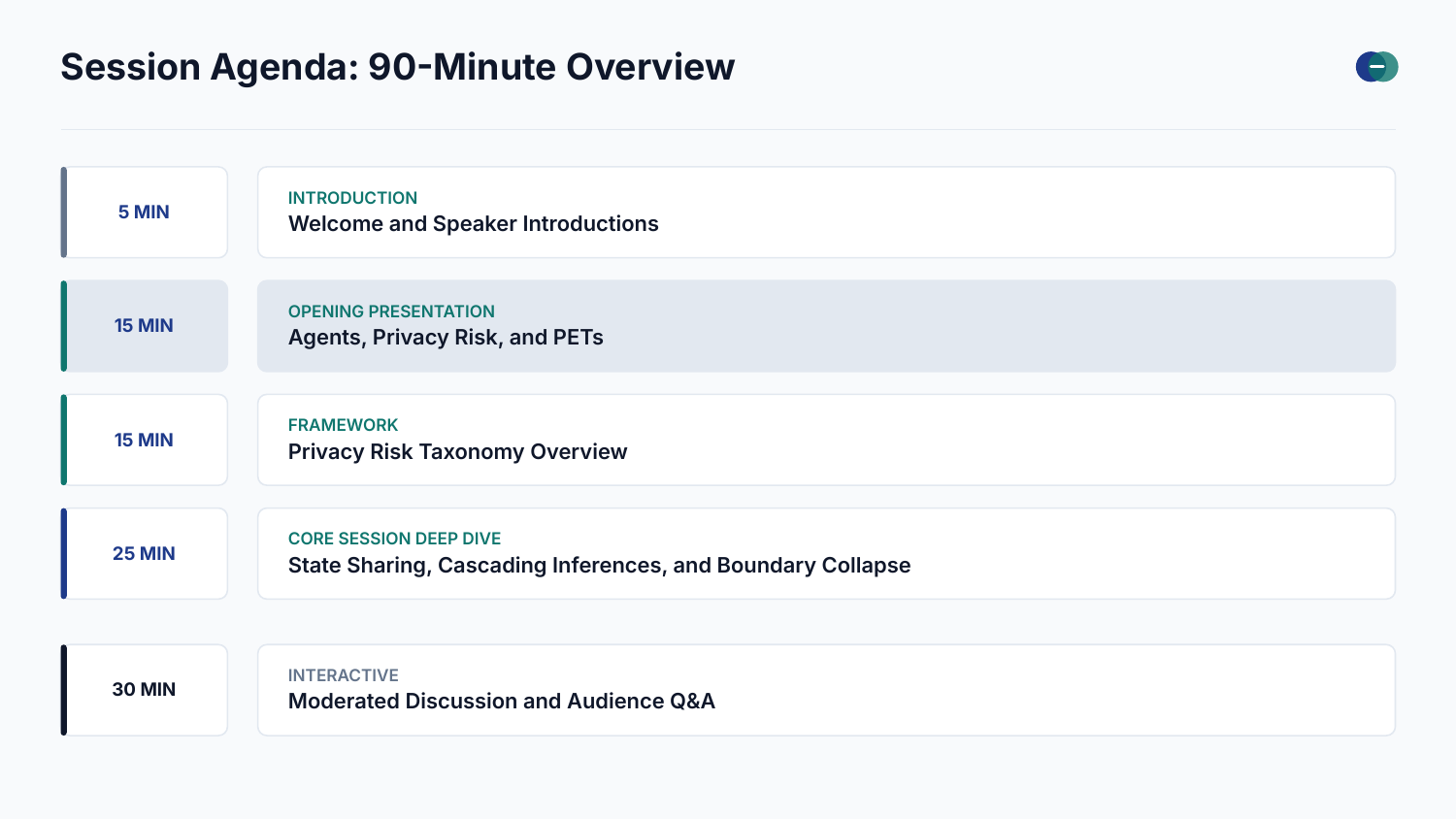Click the "INTRODUCTION" label
The image size is (1456, 819).
pos(352,198)
